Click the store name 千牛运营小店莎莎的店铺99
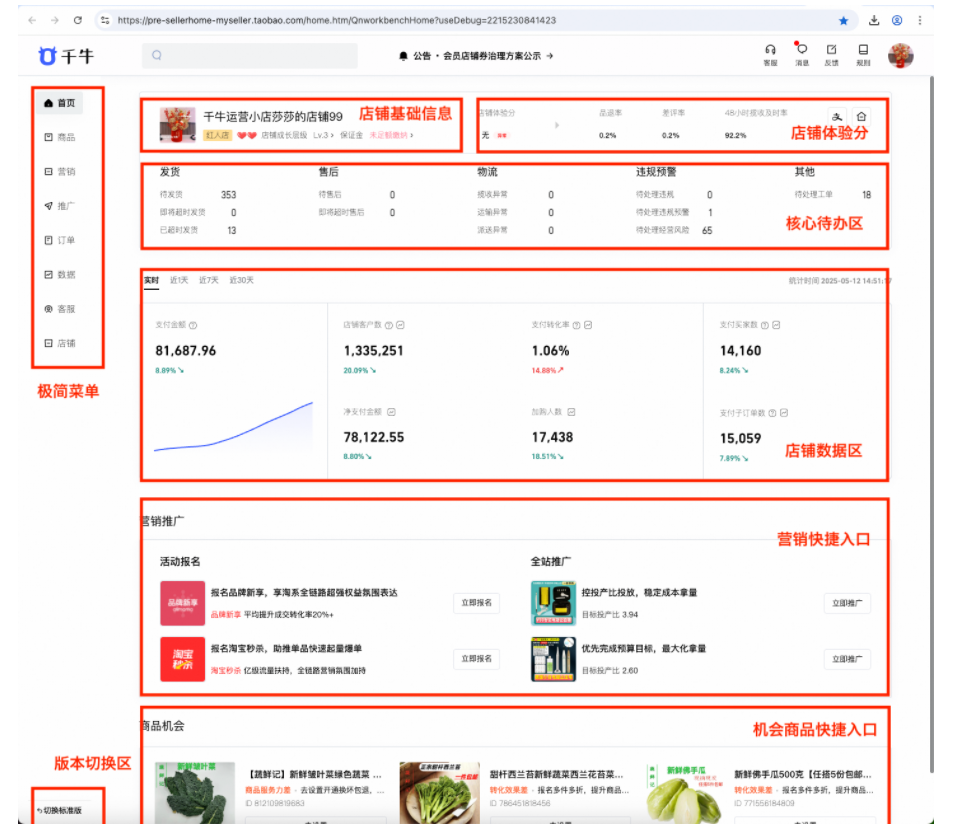 click(x=273, y=116)
